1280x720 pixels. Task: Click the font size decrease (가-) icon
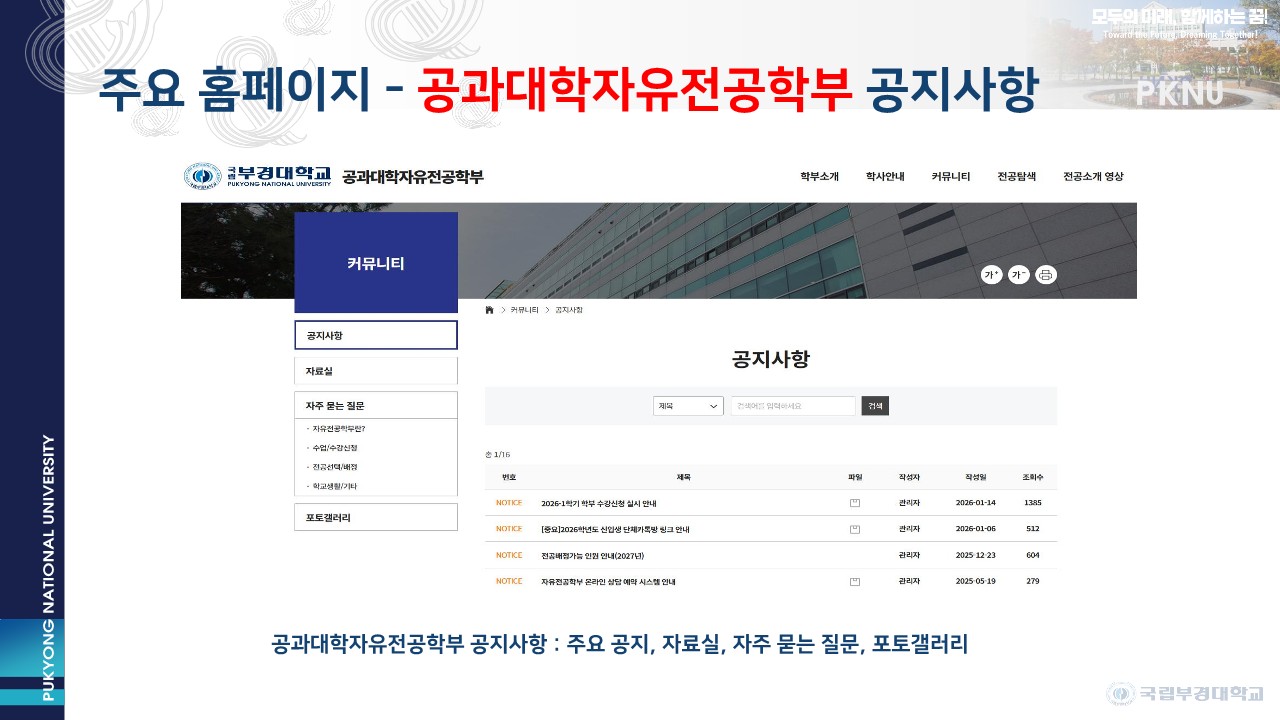(x=1019, y=275)
